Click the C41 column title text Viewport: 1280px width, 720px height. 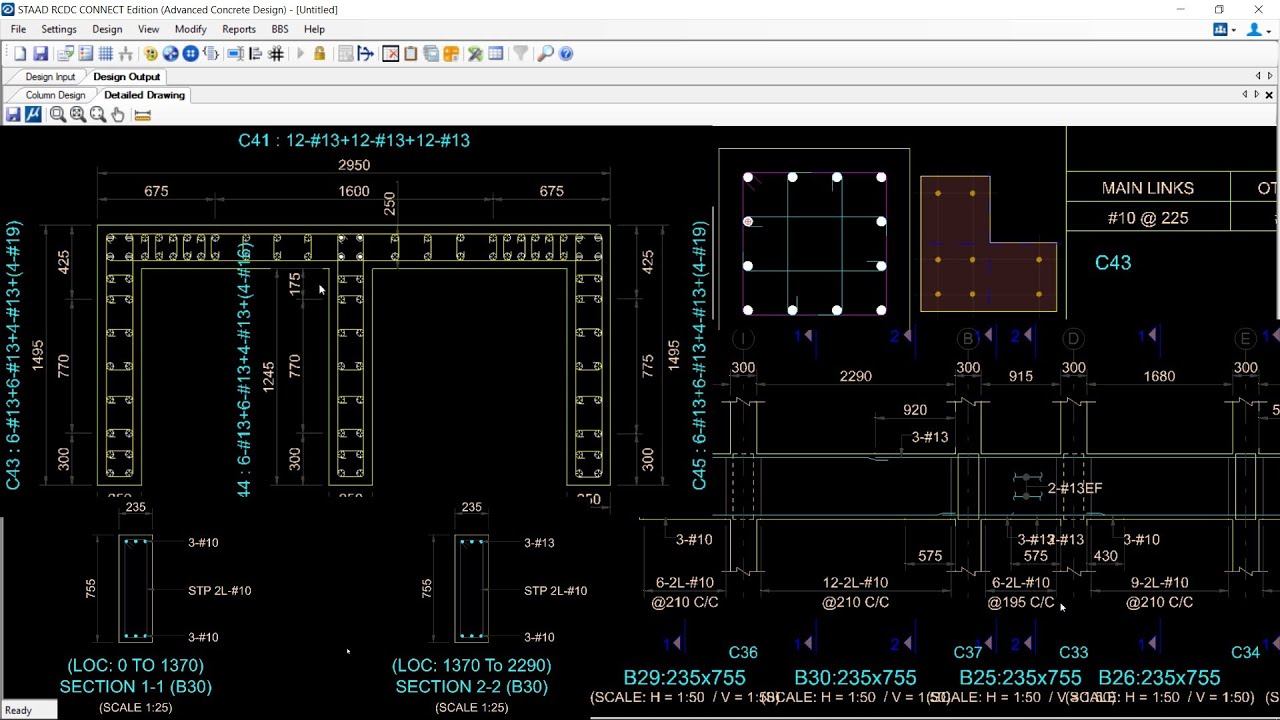coord(354,140)
